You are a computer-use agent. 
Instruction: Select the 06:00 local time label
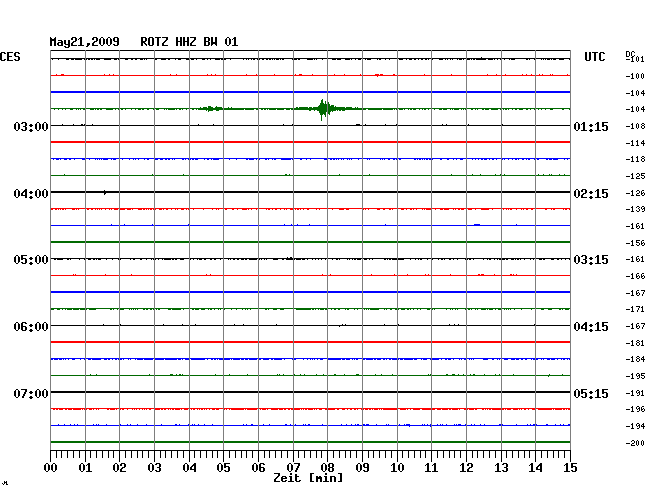point(31,327)
